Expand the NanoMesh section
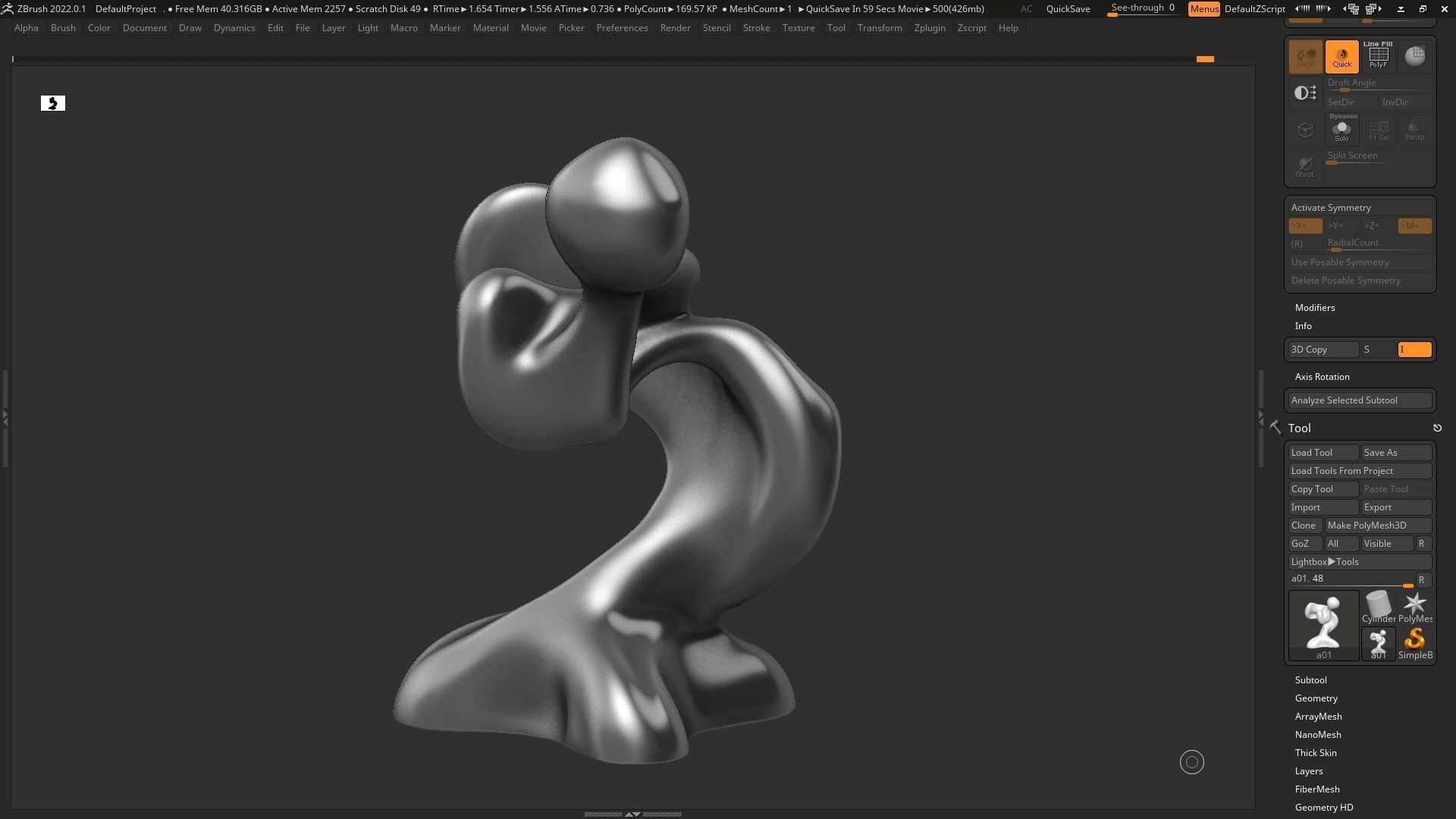This screenshot has height=819, width=1456. 1318,735
